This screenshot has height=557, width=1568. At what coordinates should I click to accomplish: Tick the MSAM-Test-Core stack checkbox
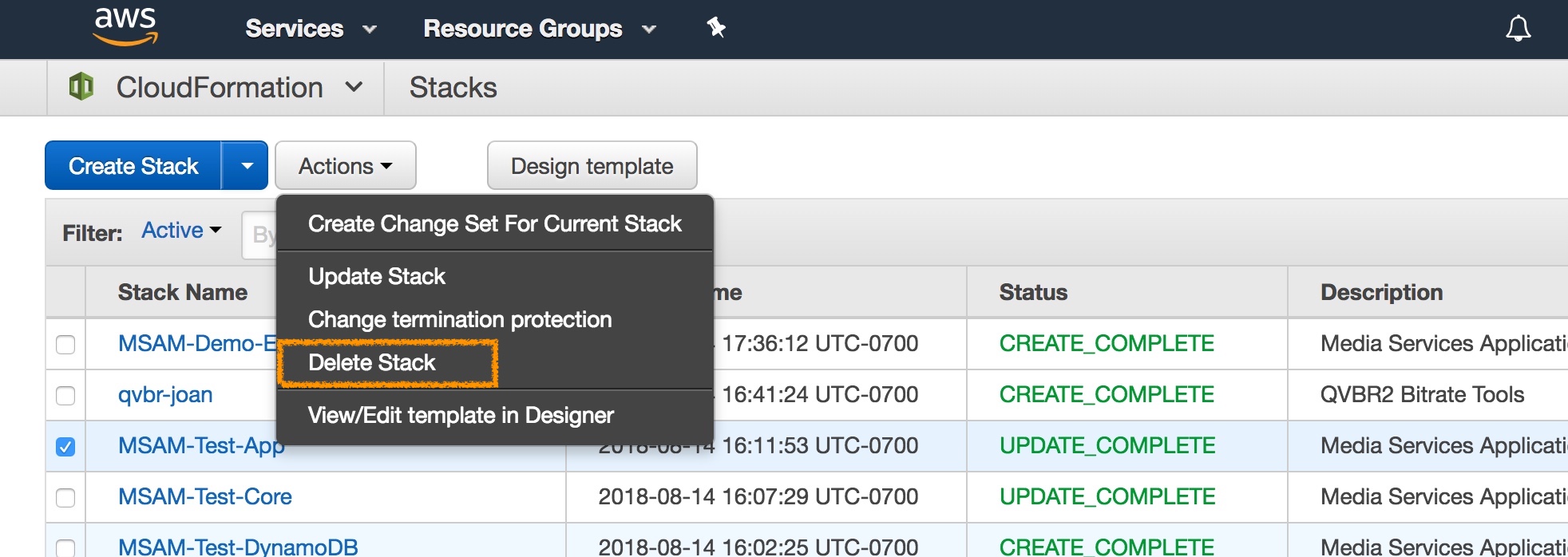point(65,498)
